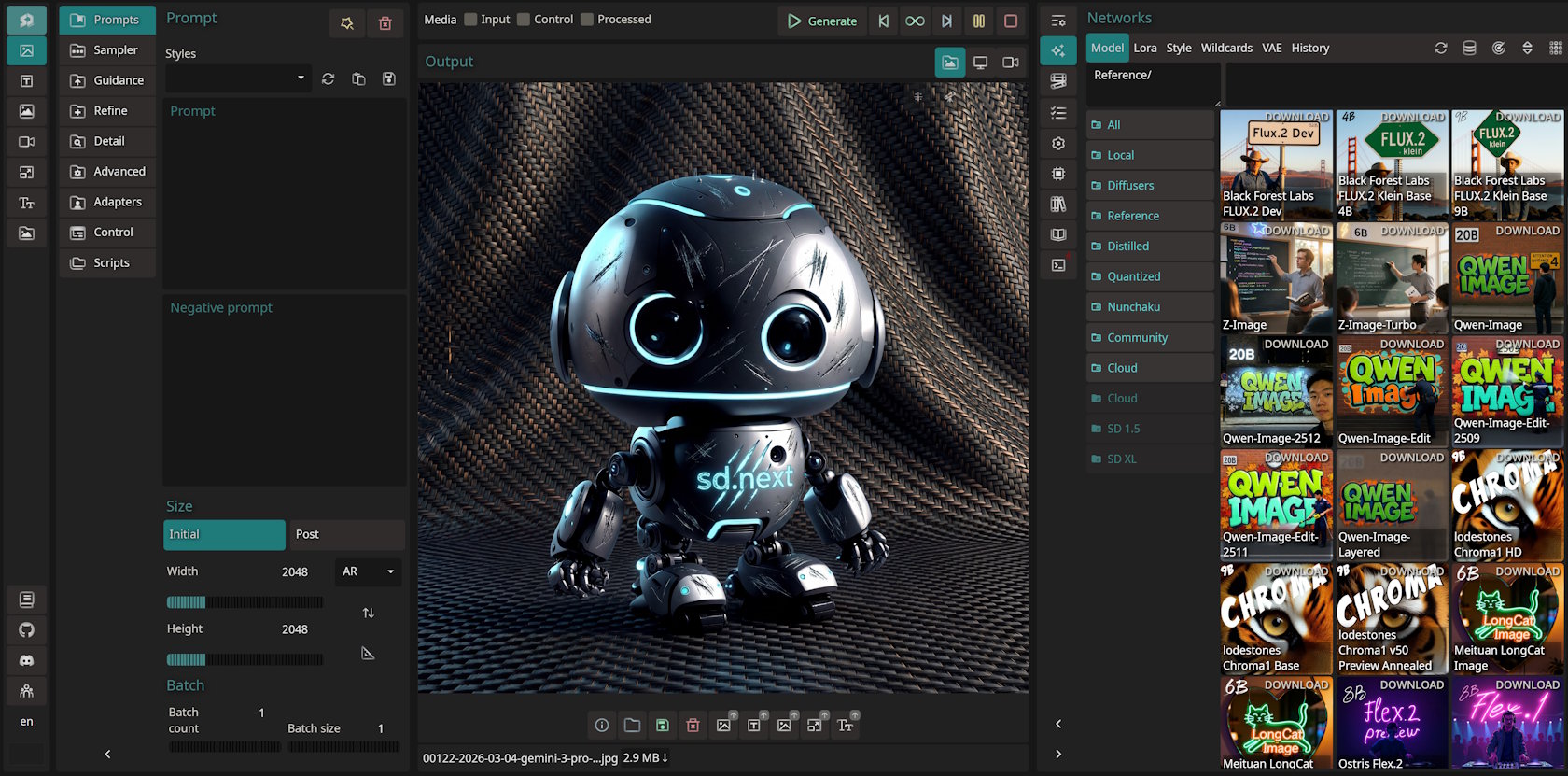This screenshot has width=1568, height=776.
Task: Delete the output image using trash icon
Action: (x=693, y=726)
